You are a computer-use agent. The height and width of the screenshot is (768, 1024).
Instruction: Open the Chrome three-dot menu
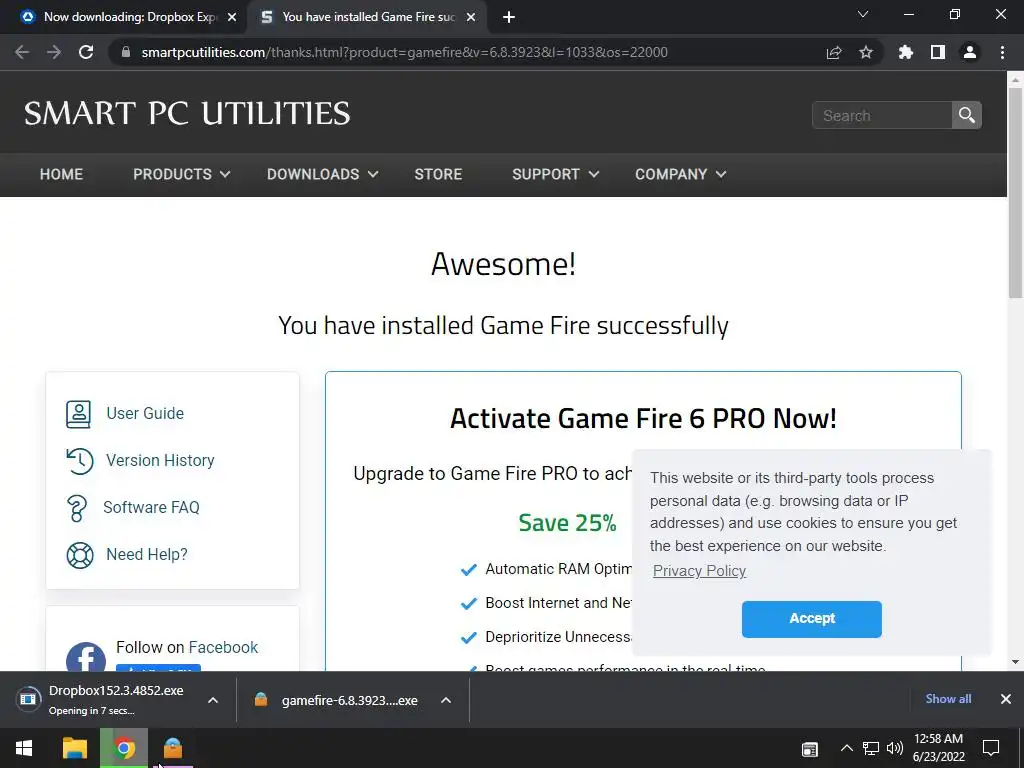coord(1002,52)
